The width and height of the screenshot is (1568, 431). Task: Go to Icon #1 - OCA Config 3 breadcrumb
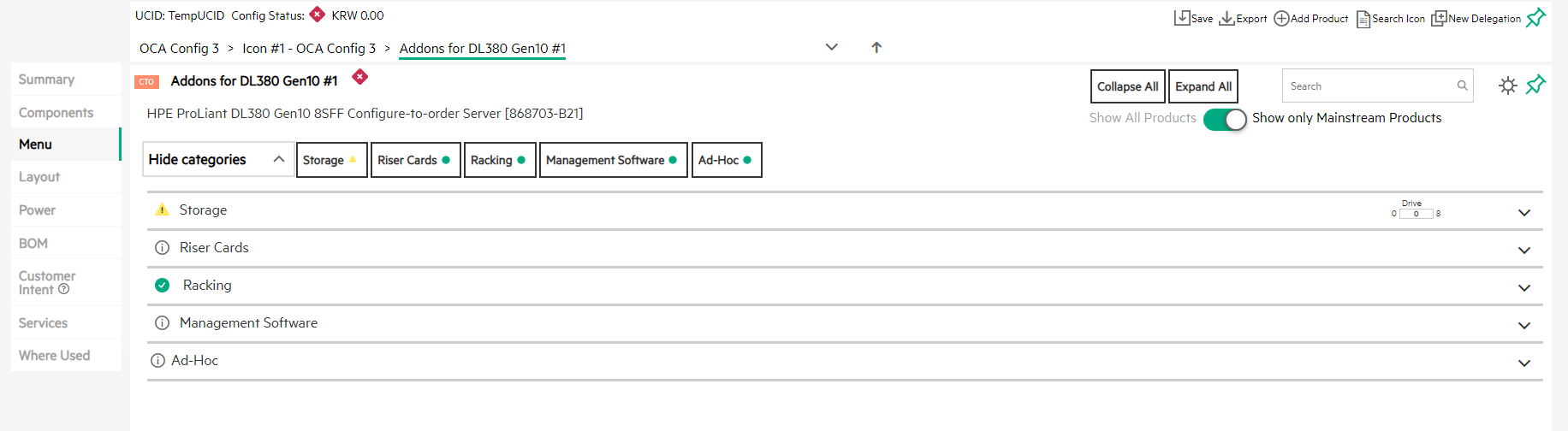click(x=309, y=49)
